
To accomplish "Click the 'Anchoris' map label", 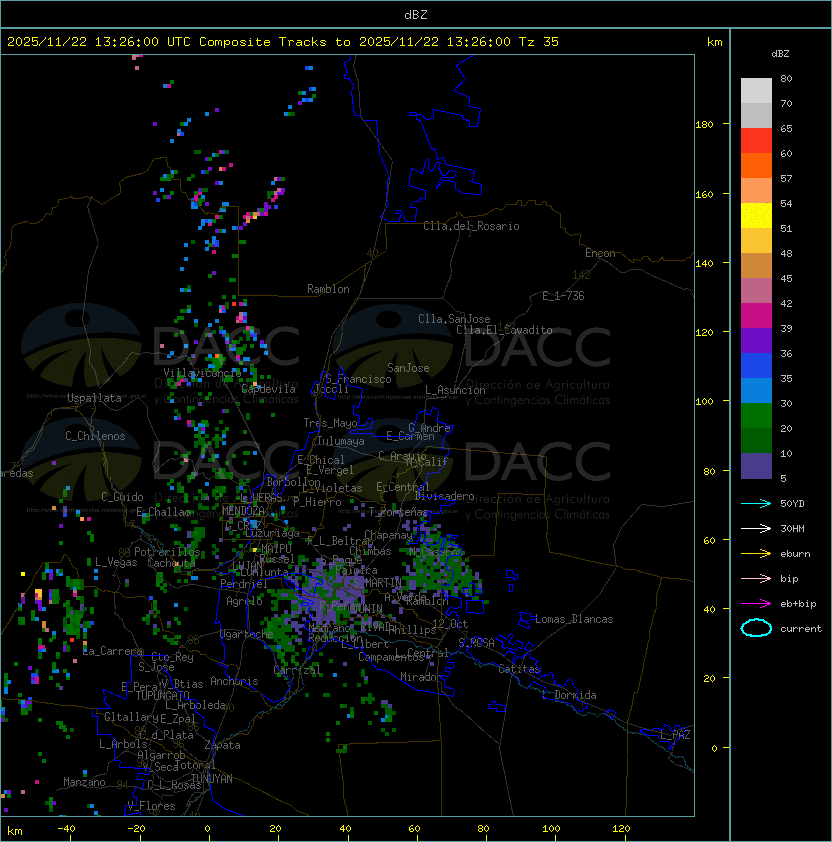I will coord(234,681).
